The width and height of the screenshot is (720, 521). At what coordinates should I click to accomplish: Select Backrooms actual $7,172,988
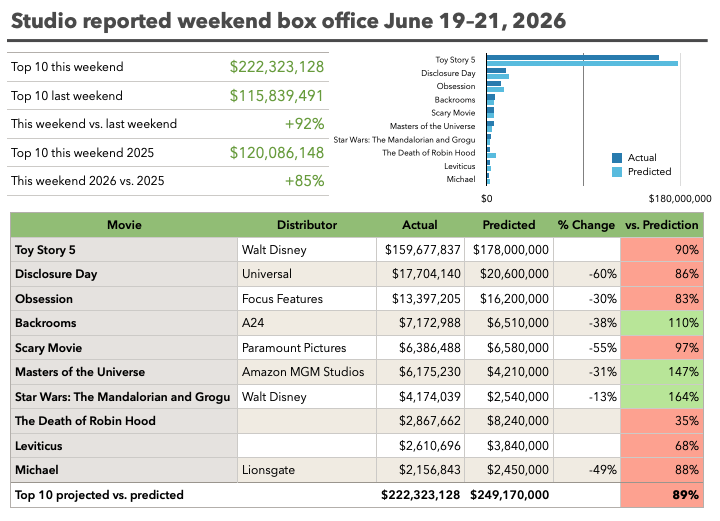421,323
